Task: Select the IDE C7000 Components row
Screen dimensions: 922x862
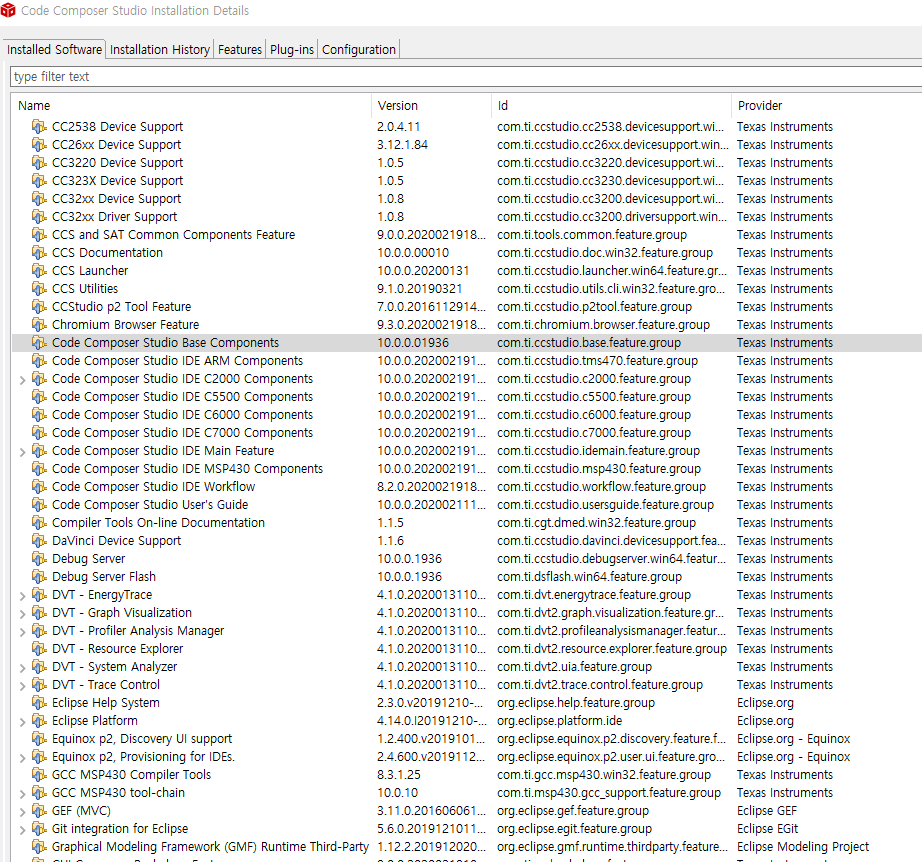Action: 467,432
